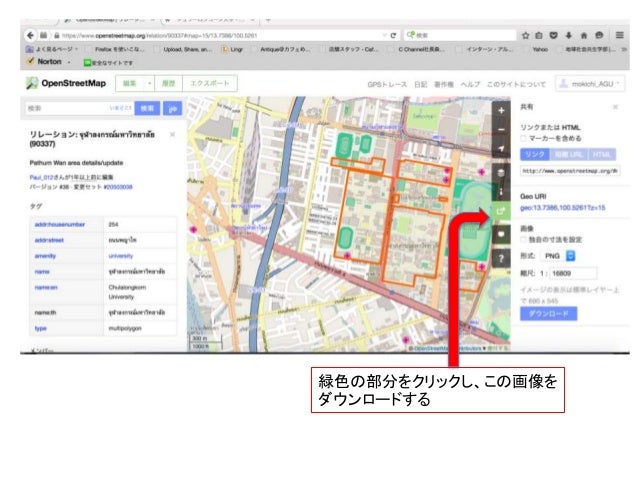Expand the 編集 dropdown arrow
The height and width of the screenshot is (479, 638).
[x=149, y=83]
